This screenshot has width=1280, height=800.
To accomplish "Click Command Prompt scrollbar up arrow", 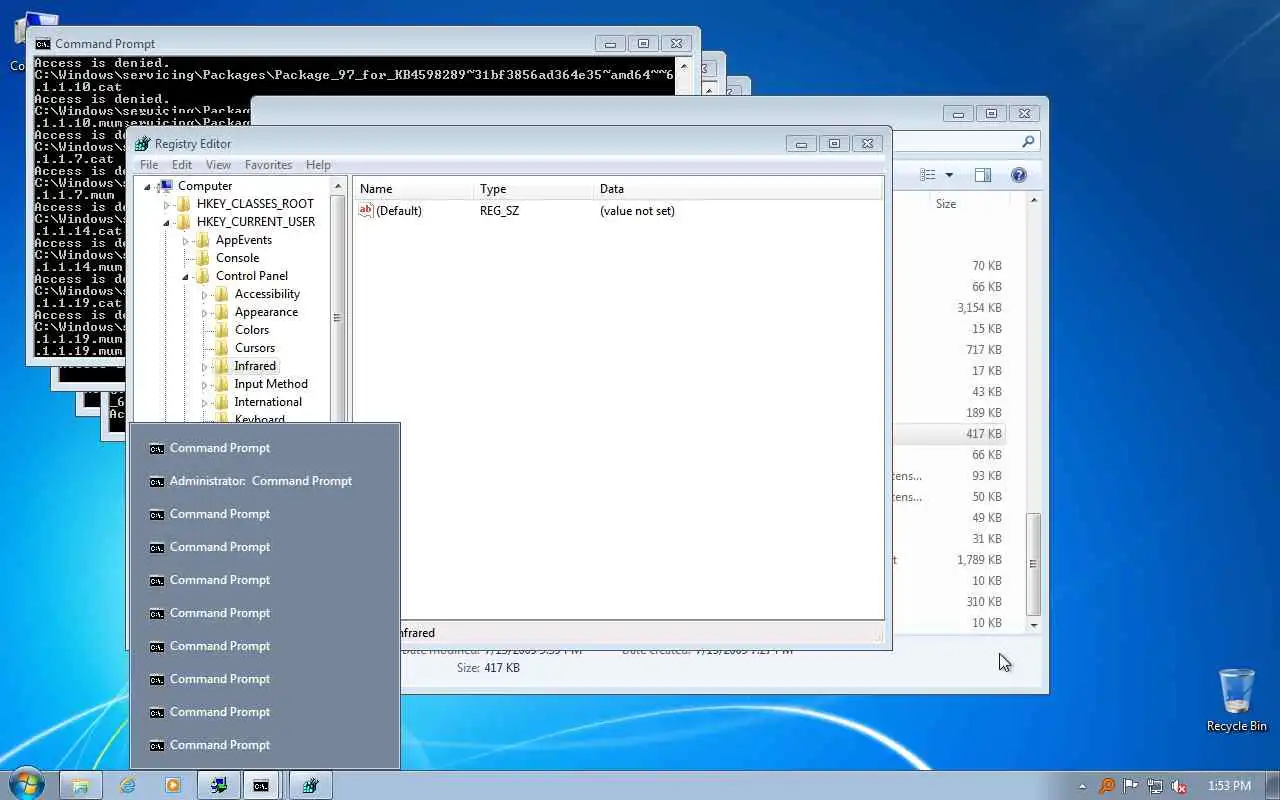I will 683,66.
